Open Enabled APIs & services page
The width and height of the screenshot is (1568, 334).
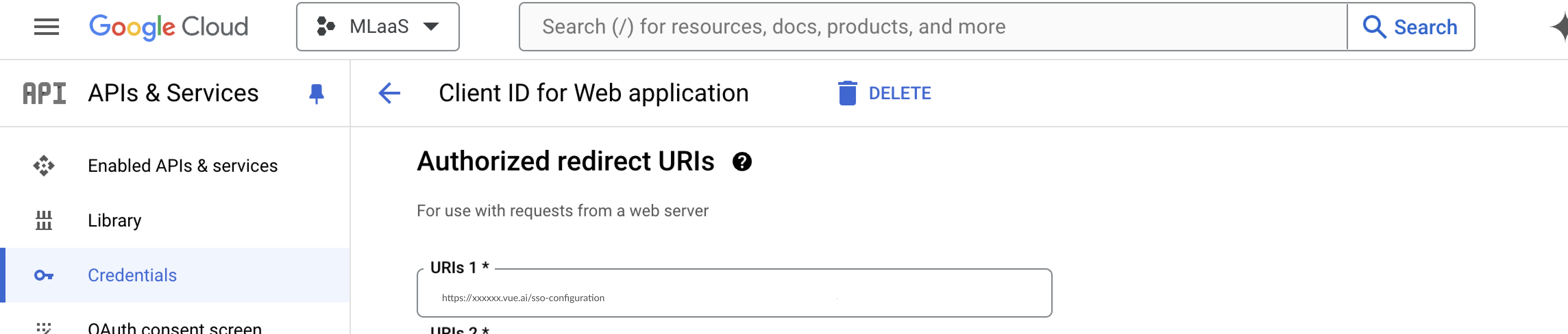pyautogui.click(x=182, y=166)
